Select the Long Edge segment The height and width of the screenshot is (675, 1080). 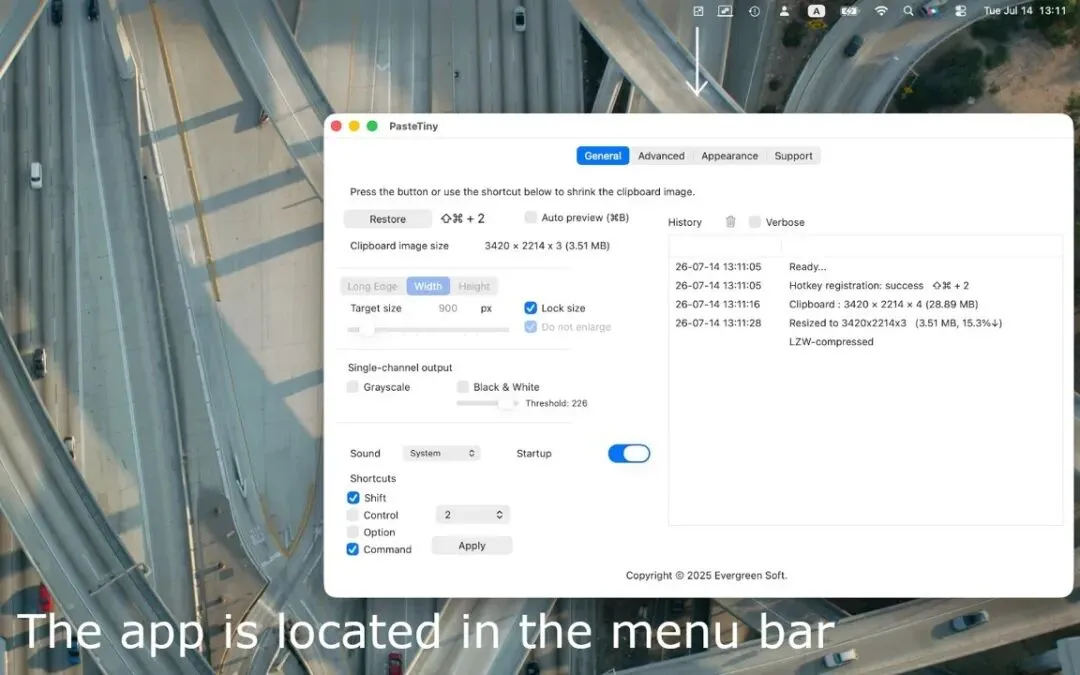click(x=373, y=286)
